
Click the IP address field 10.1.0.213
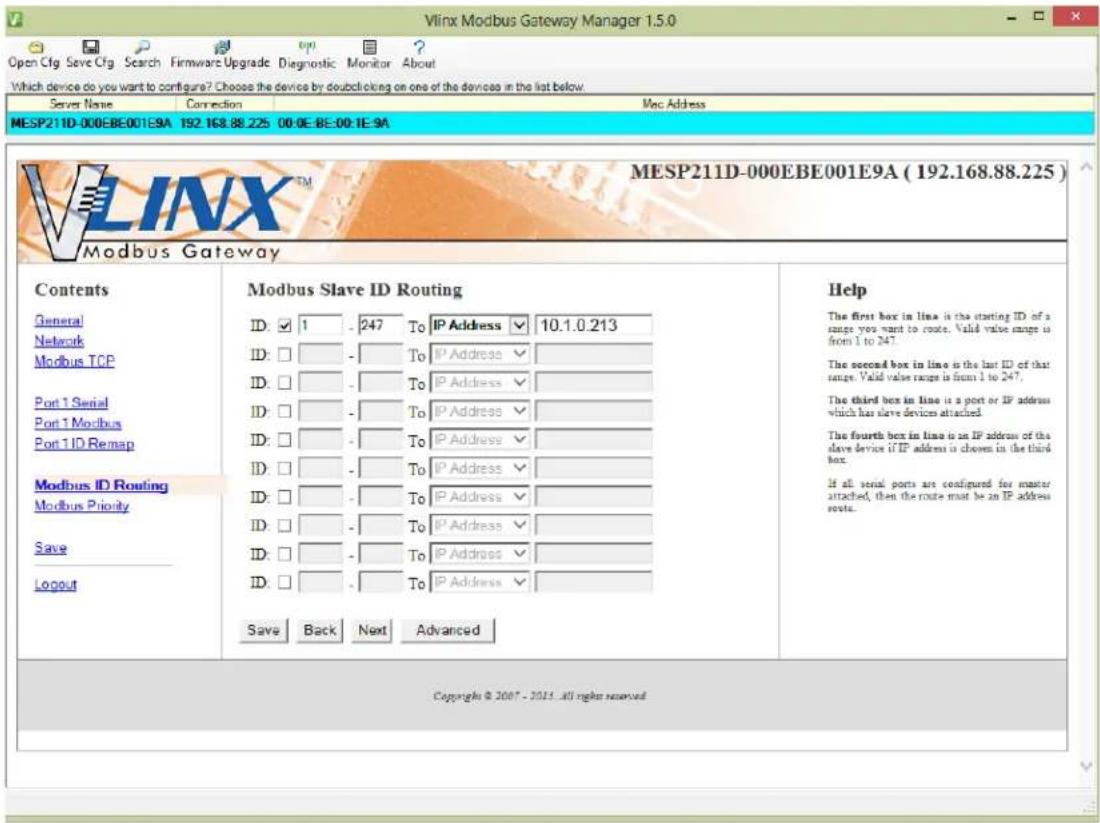pyautogui.click(x=593, y=326)
